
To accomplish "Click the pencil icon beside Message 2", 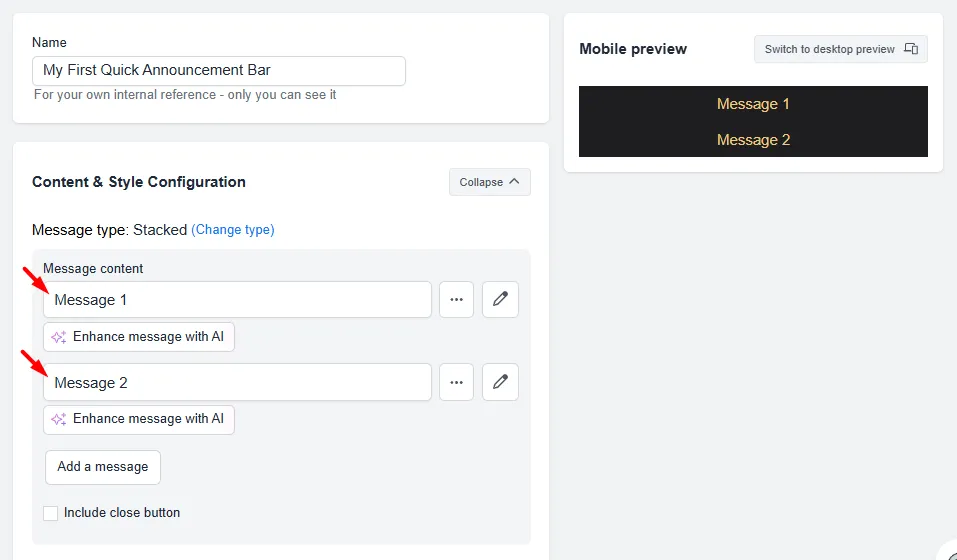I will (500, 382).
